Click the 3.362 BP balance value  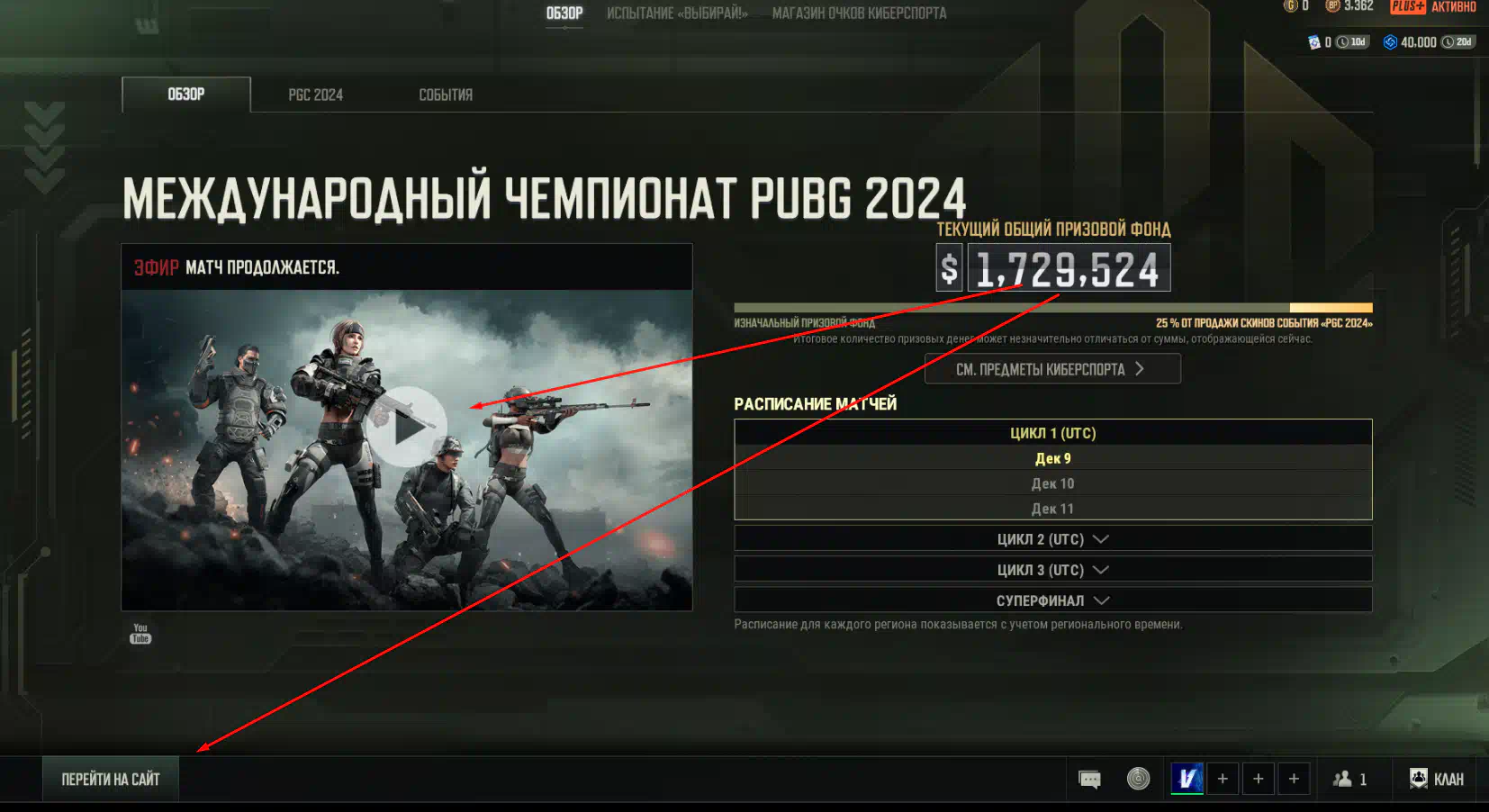coord(1358,6)
